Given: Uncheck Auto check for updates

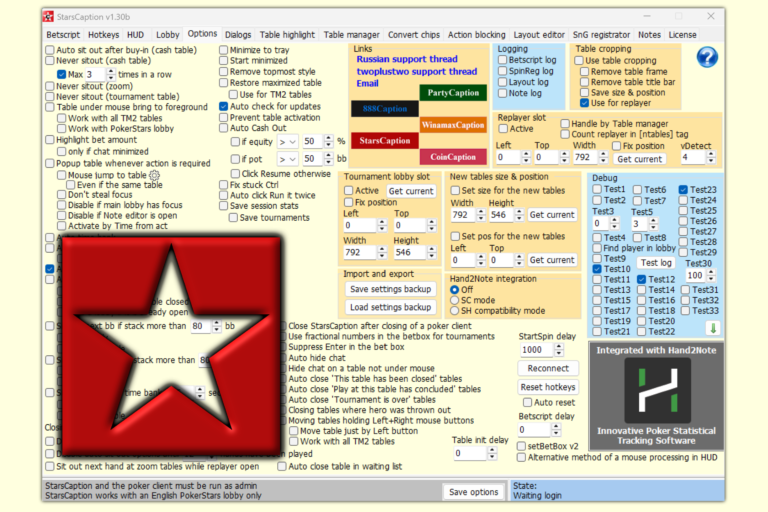Looking at the screenshot, I should click(x=223, y=106).
